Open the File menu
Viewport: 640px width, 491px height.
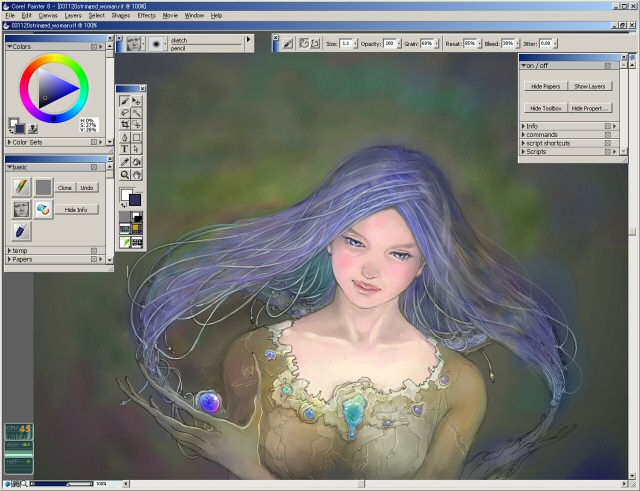[10, 16]
